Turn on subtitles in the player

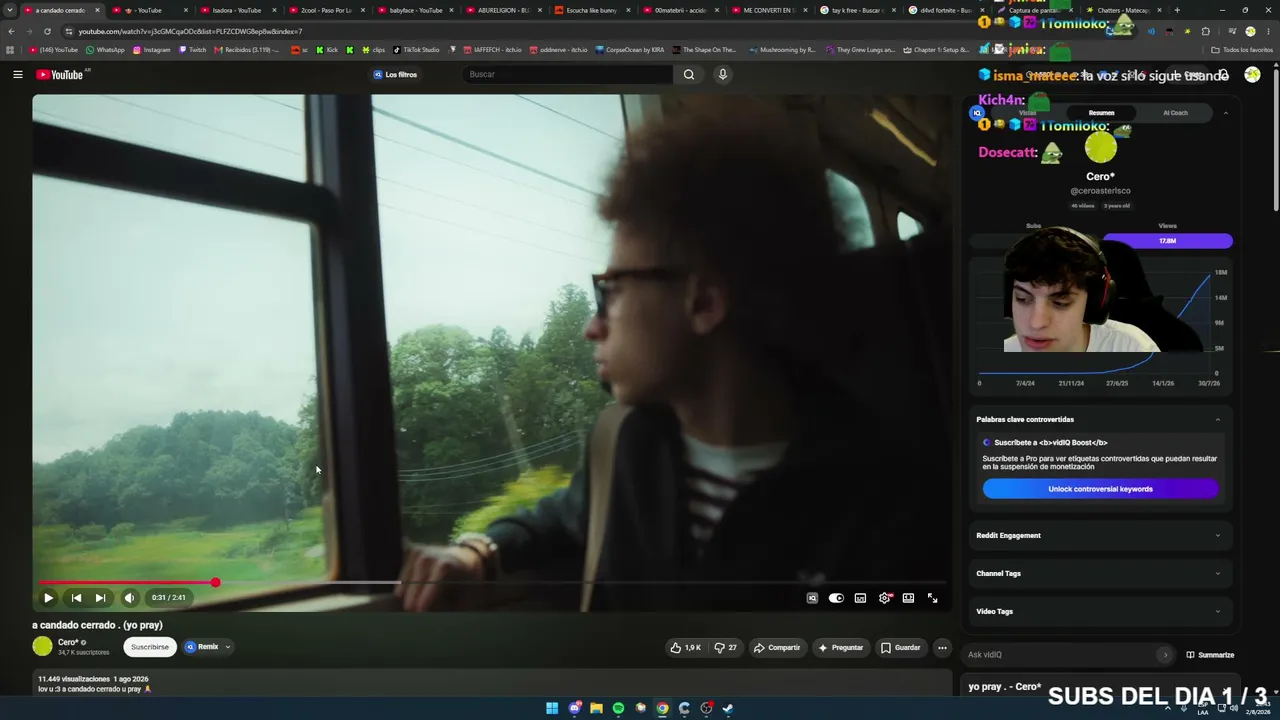pos(860,598)
